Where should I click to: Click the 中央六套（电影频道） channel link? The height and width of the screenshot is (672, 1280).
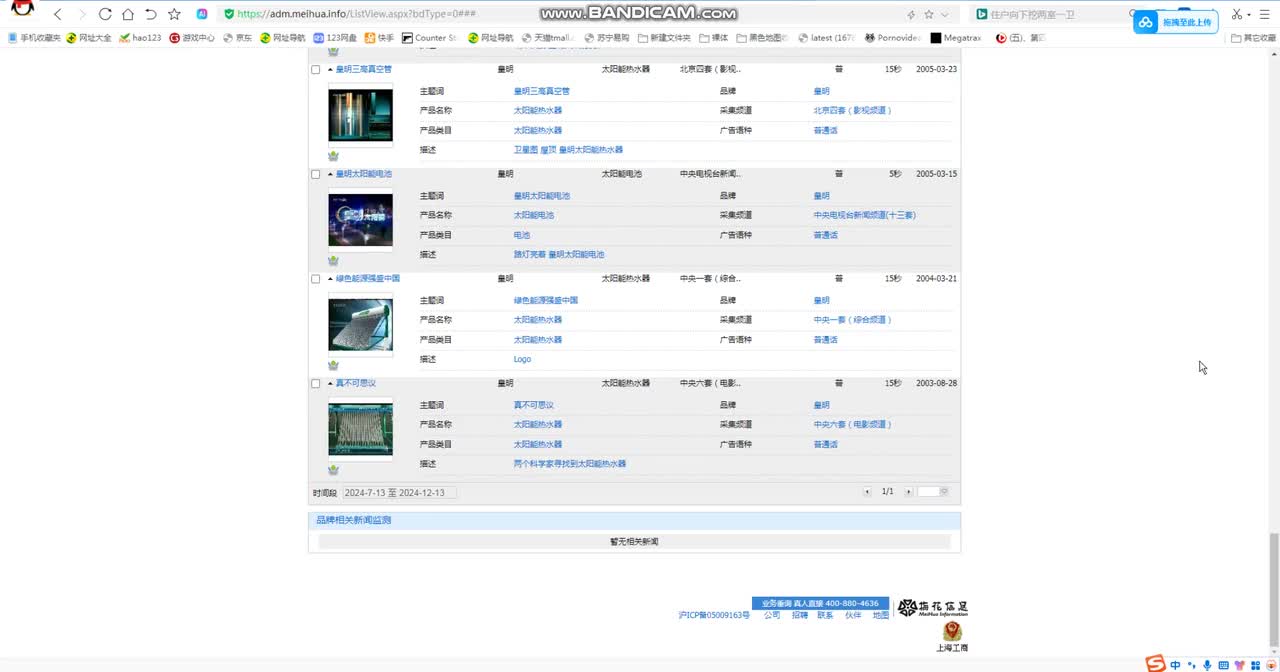[853, 425]
